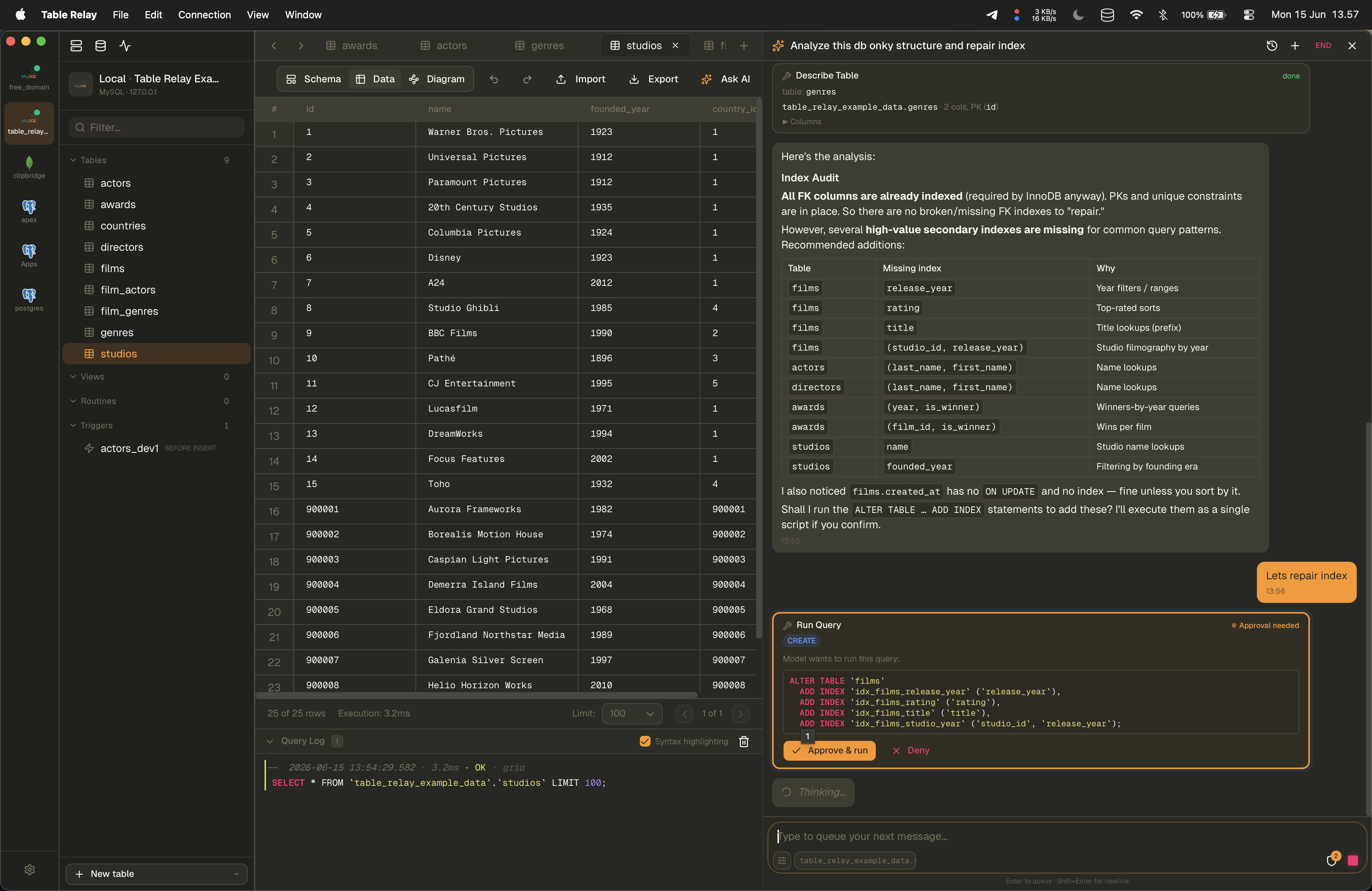This screenshot has height=891, width=1372.
Task: Click the Studio Ghibli name cell
Action: pos(496,308)
